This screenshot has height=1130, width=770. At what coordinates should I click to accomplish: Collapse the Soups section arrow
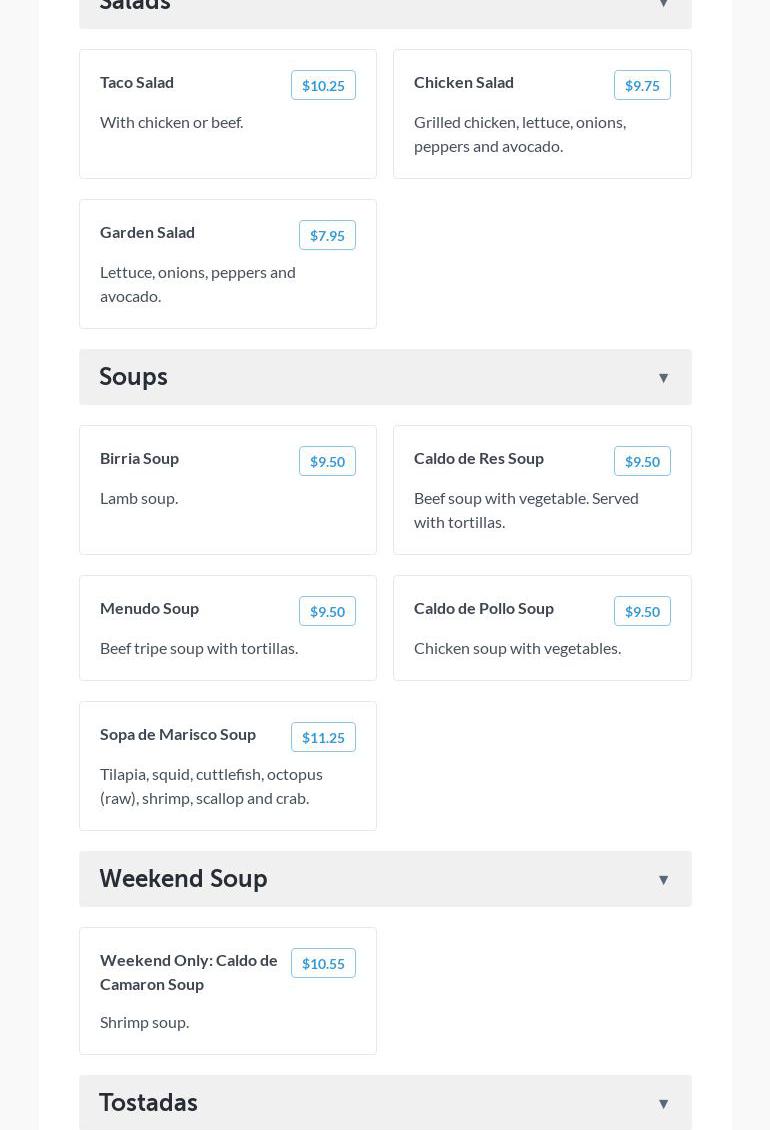(663, 378)
